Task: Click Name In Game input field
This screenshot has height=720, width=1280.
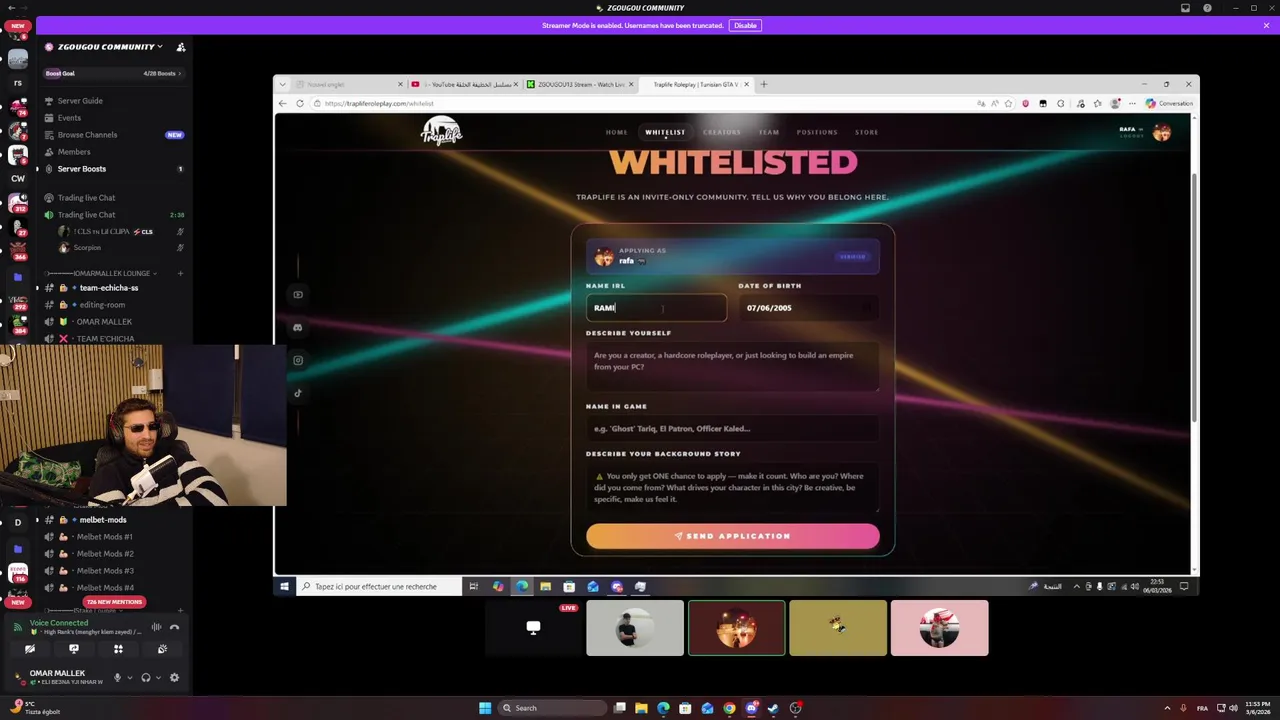Action: (x=732, y=428)
